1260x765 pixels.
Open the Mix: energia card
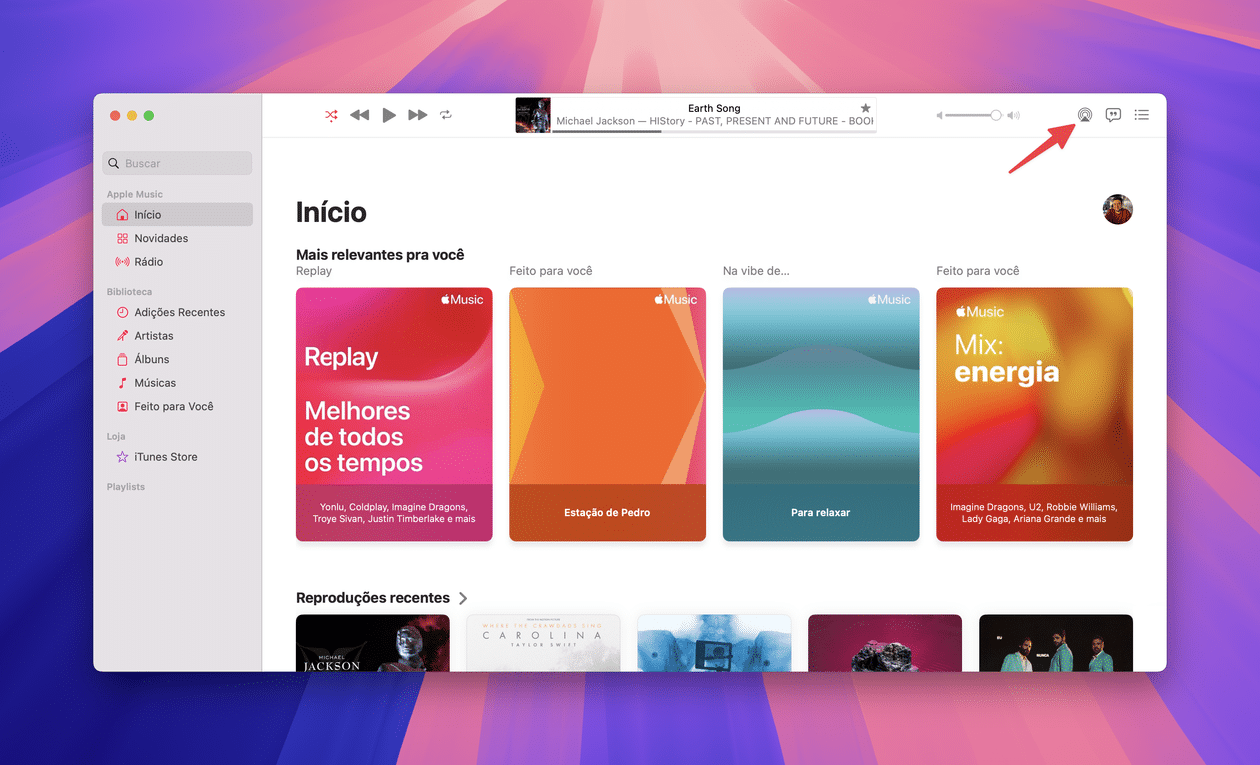pyautogui.click(x=1035, y=414)
